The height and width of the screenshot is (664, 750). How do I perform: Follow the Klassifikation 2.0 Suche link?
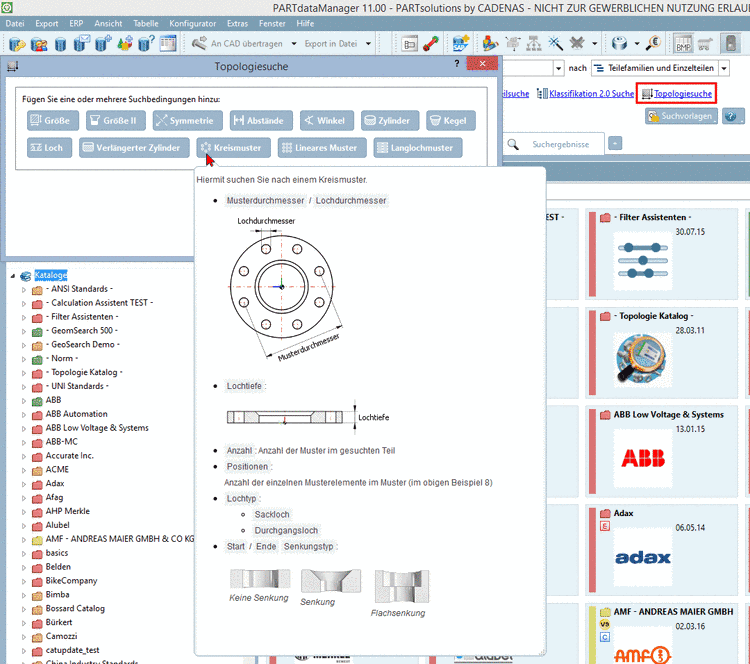click(591, 94)
